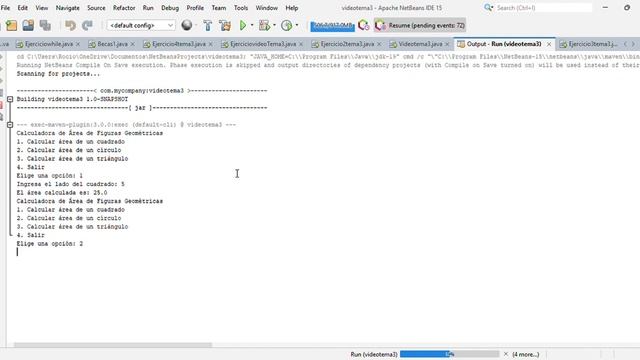640x360 pixels.
Task: Click the (4 more...) tasks link
Action: pyautogui.click(x=526, y=354)
